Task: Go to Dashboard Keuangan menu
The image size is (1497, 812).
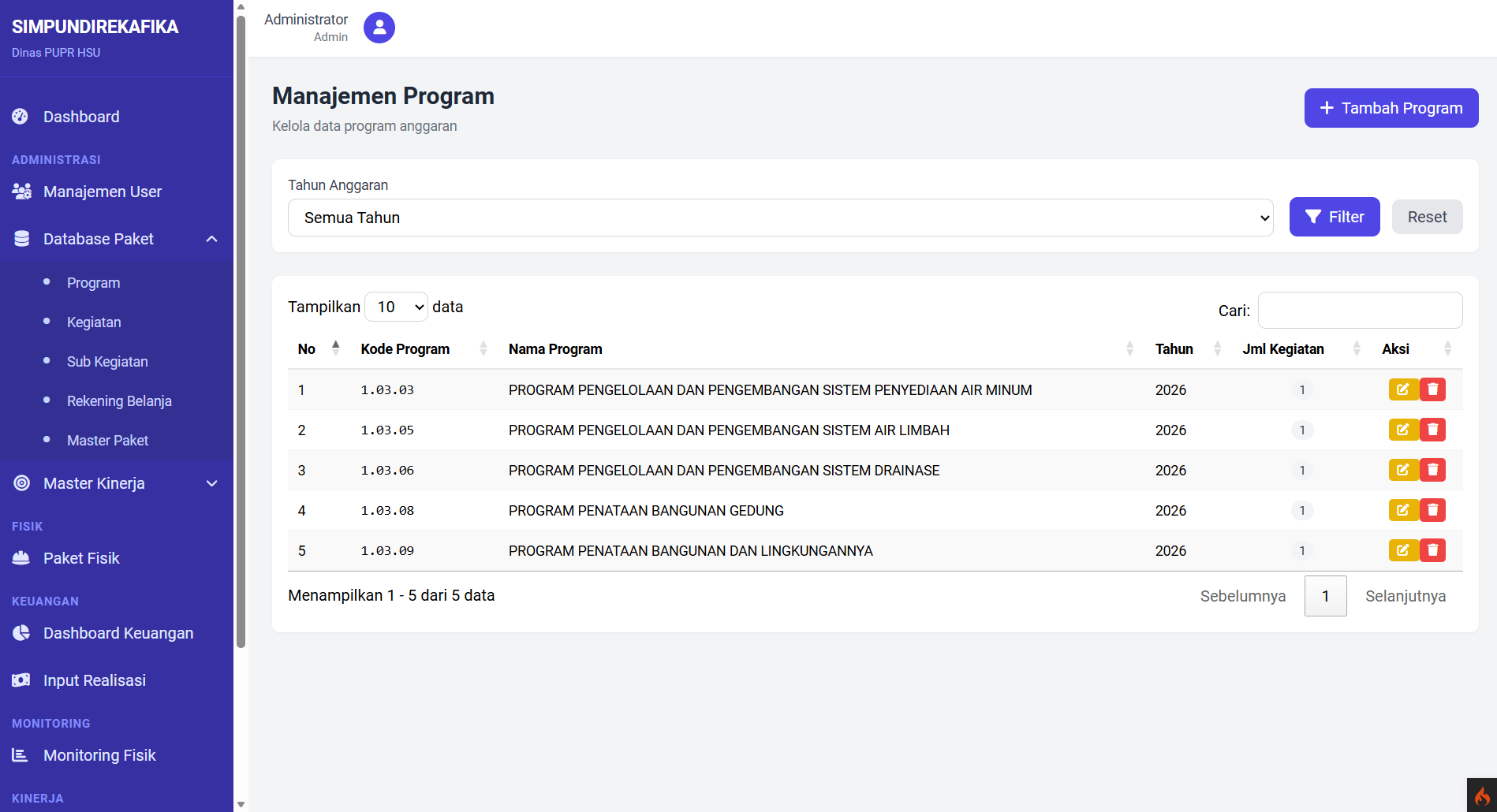Action: 118,633
